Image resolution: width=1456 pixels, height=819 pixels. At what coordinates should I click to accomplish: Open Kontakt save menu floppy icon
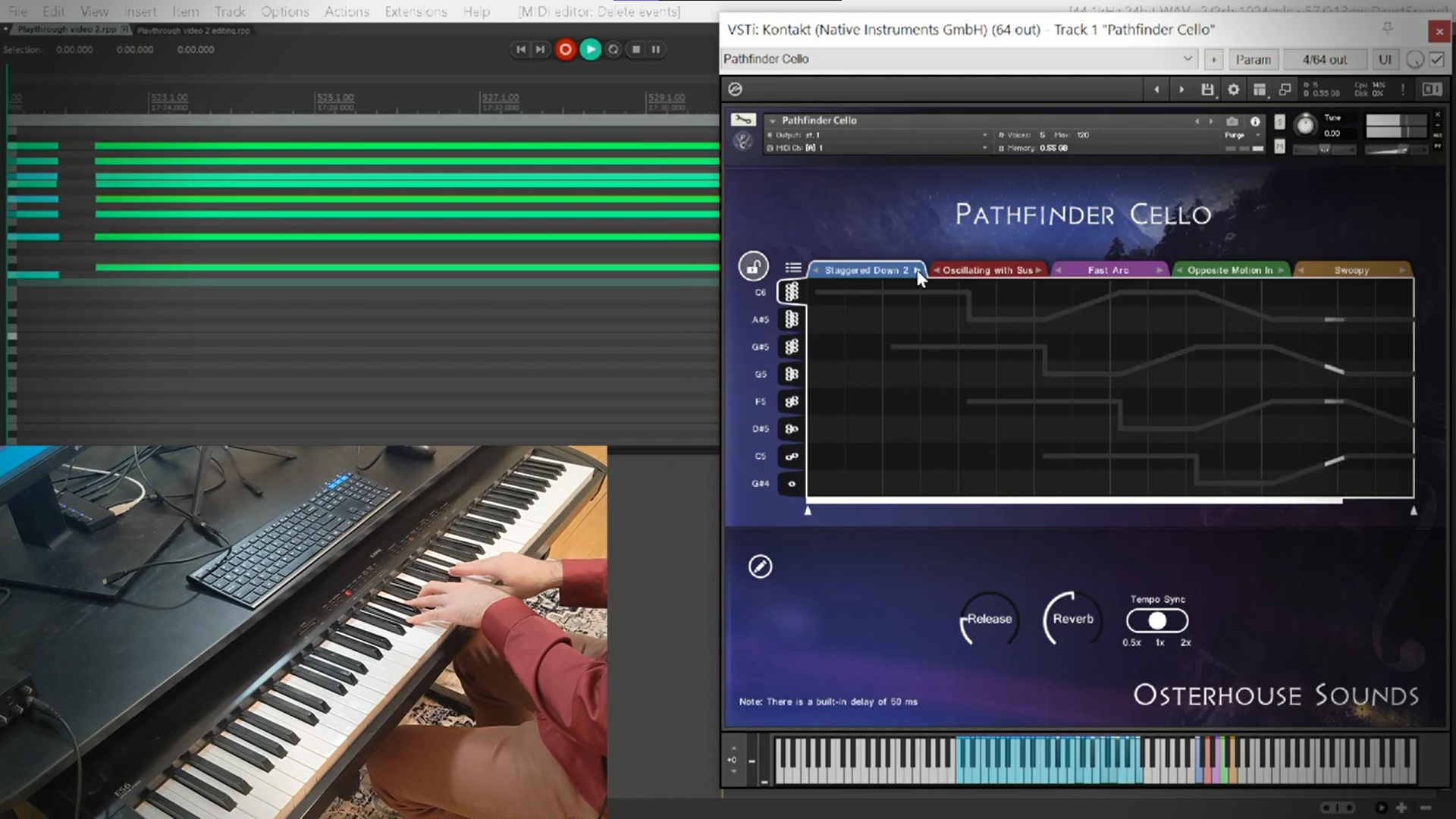coord(1207,89)
